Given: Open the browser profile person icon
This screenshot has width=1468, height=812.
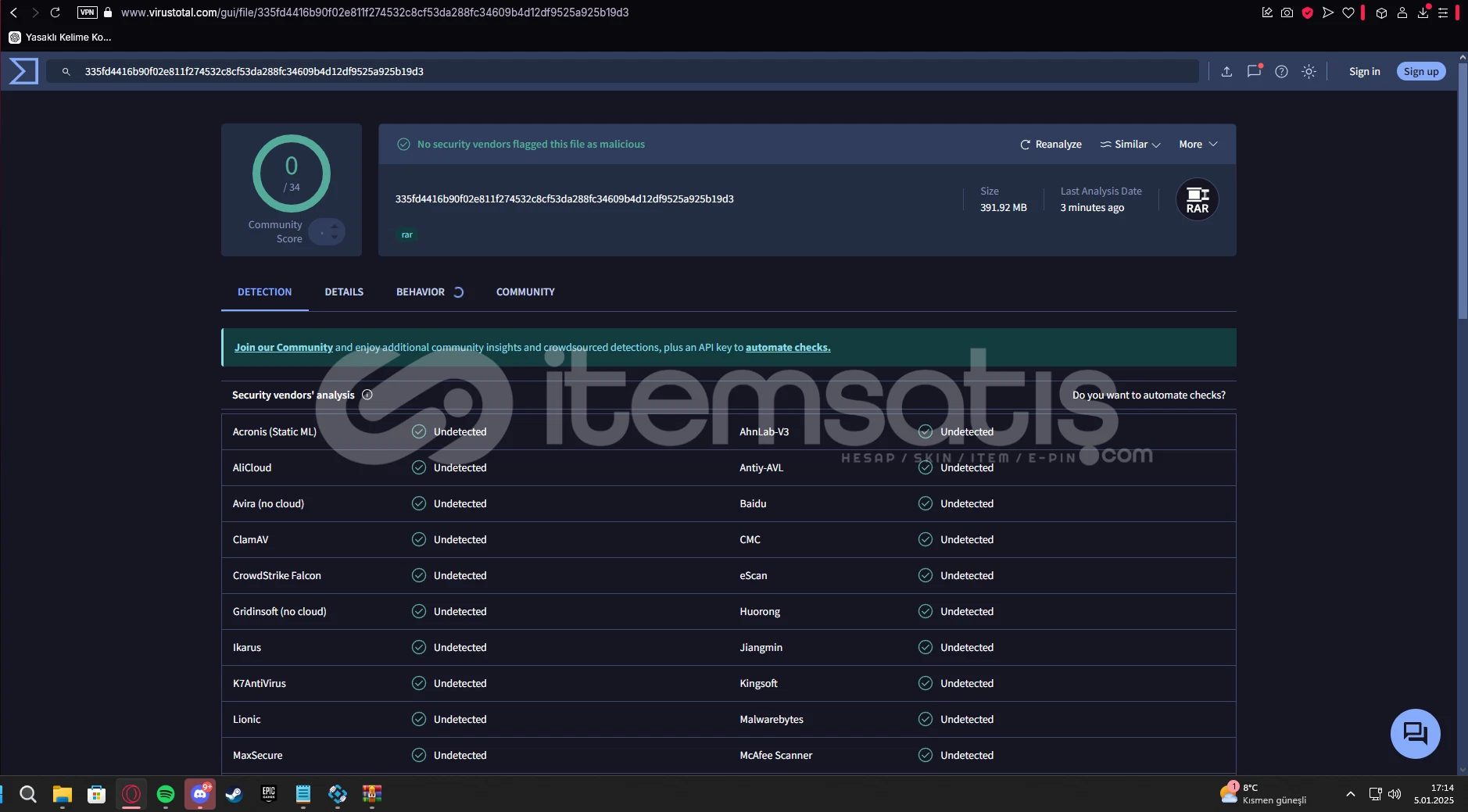Looking at the screenshot, I should (x=1402, y=13).
